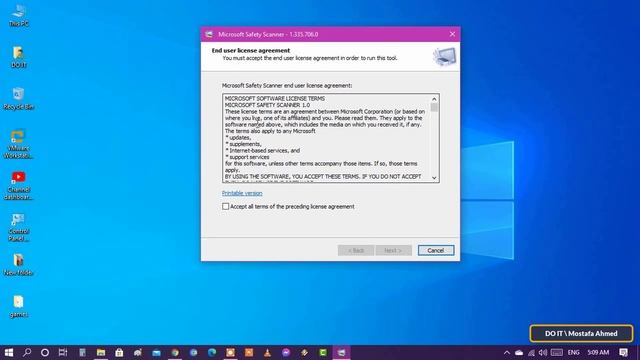
Task: Click the Safety Scanner title bar icon
Action: (x=209, y=34)
